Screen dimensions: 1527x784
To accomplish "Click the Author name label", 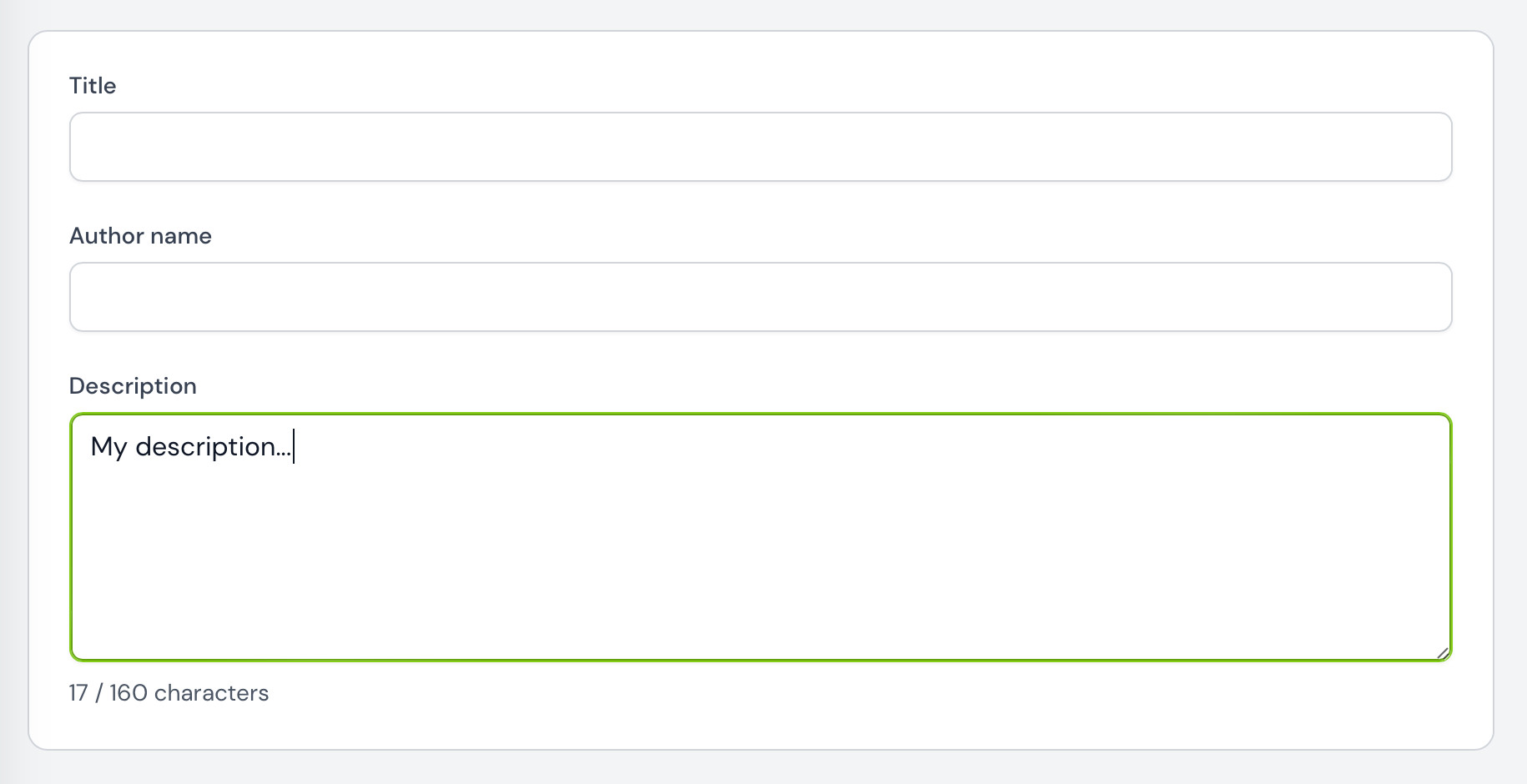I will point(139,236).
